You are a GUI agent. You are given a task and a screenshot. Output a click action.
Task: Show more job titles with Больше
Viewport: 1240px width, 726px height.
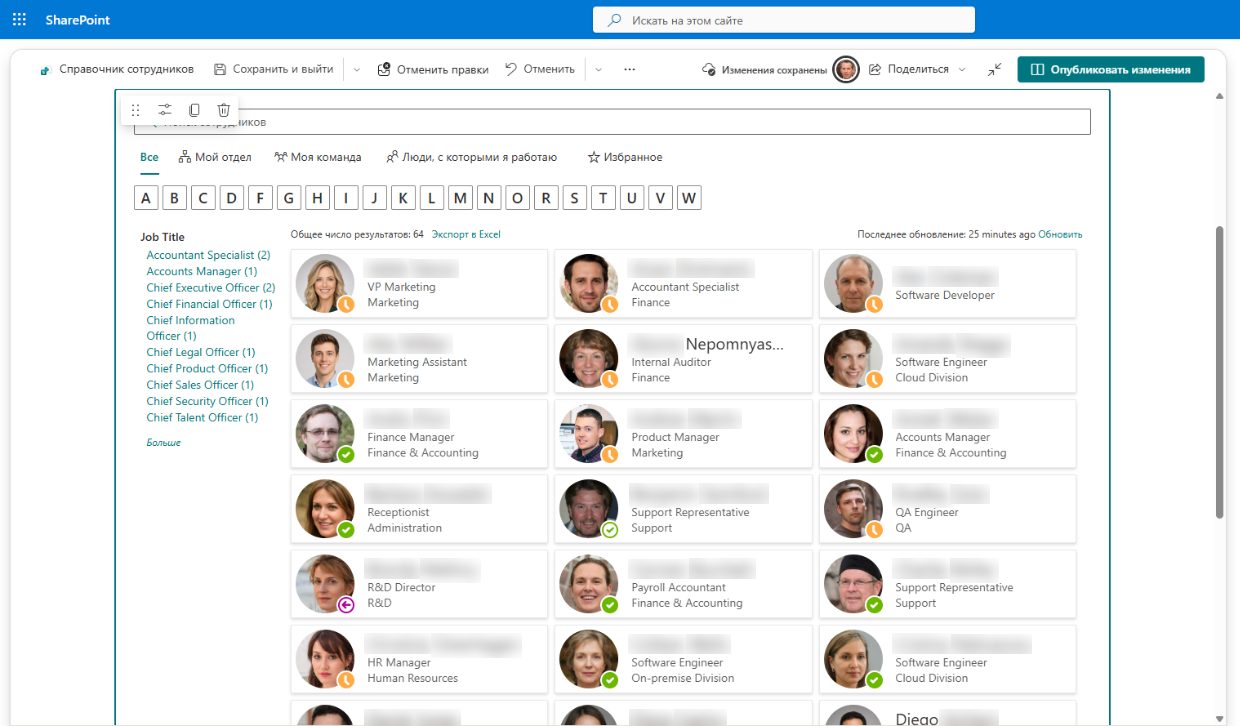(x=164, y=442)
